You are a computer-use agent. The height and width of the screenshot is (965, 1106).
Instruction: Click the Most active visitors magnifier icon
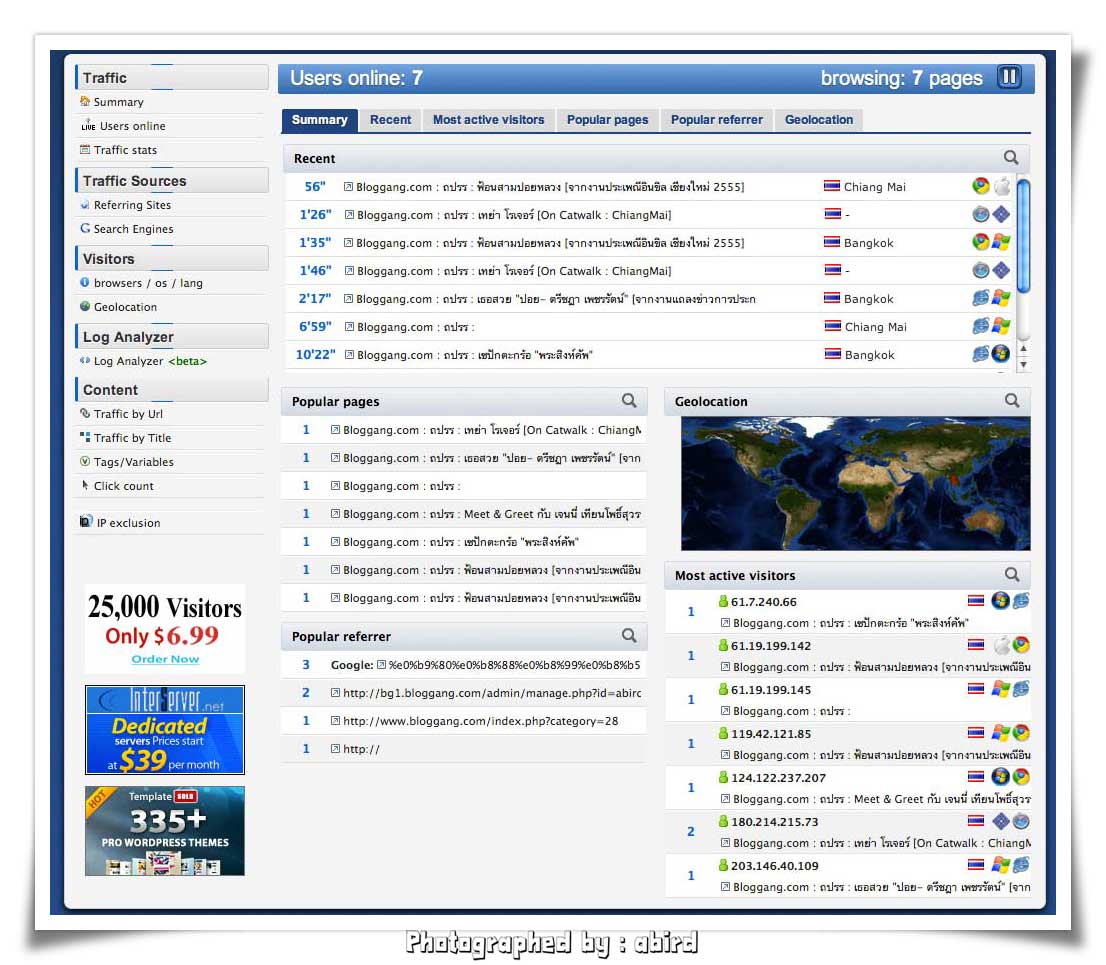point(1011,575)
